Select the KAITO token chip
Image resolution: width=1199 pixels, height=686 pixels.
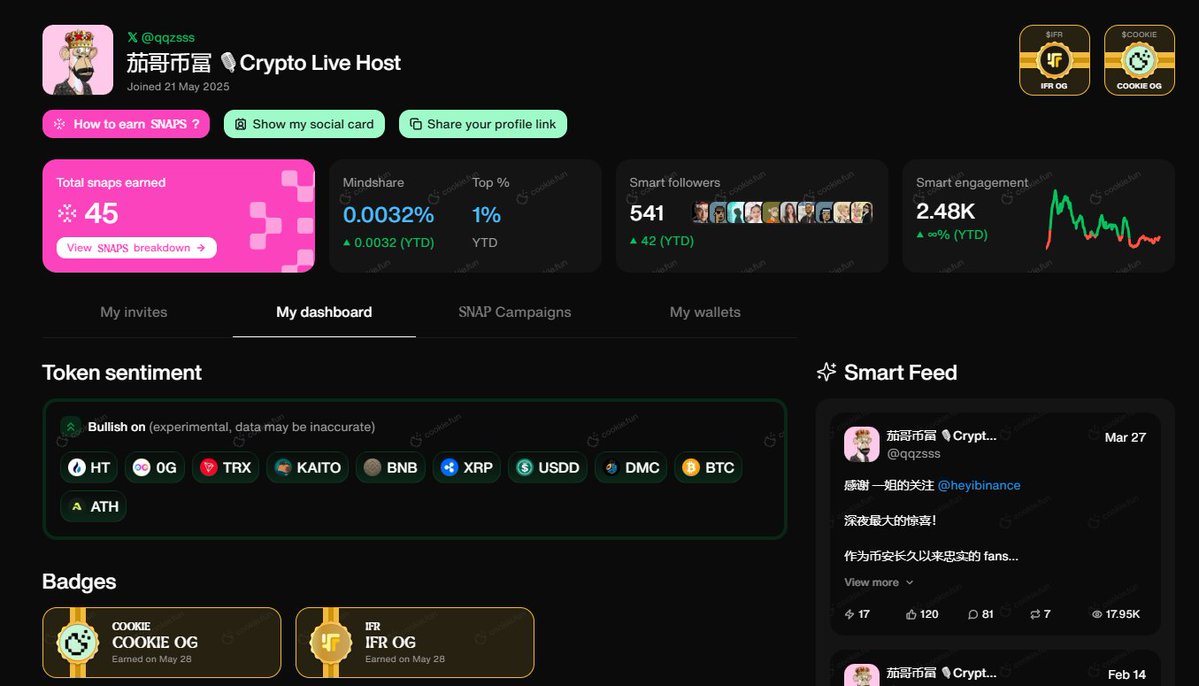pyautogui.click(x=308, y=467)
